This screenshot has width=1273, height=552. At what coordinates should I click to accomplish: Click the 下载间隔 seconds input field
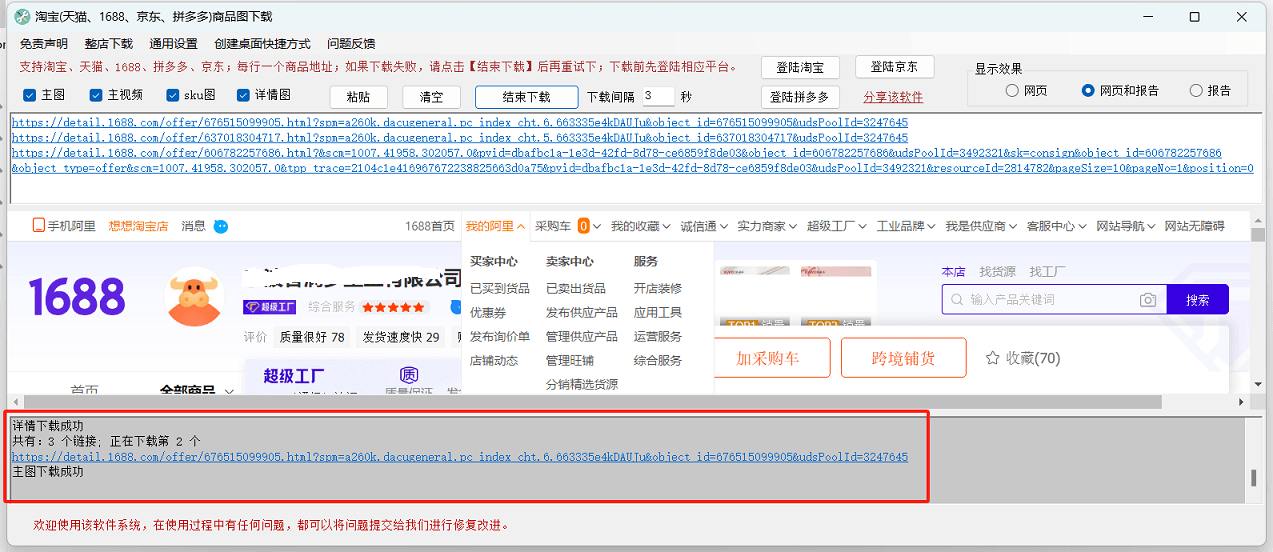pos(658,96)
